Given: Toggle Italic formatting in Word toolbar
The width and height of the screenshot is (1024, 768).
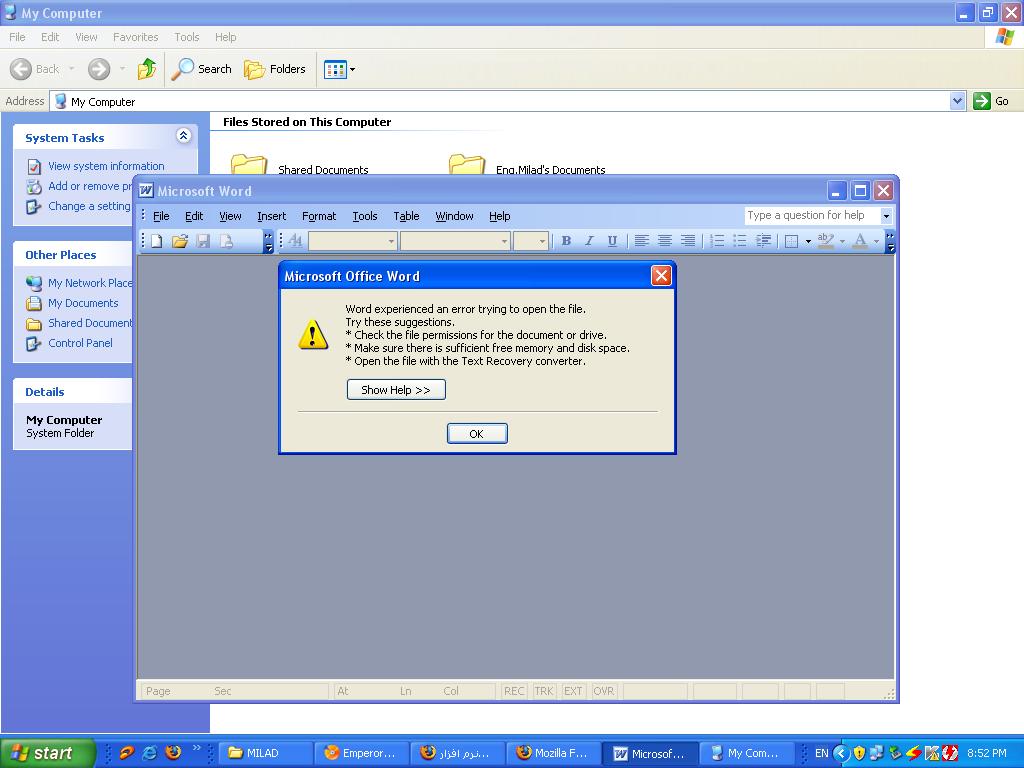Looking at the screenshot, I should 589,241.
